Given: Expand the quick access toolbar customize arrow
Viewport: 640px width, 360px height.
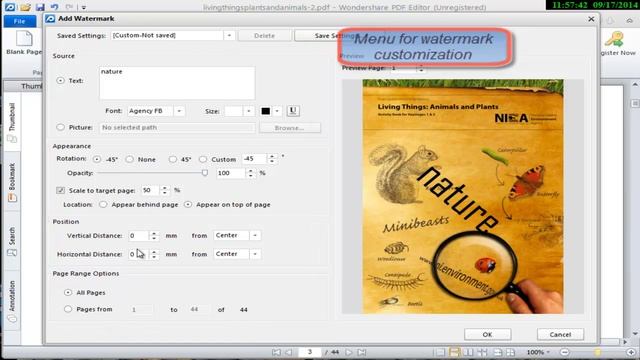Looking at the screenshot, I should 83,7.
